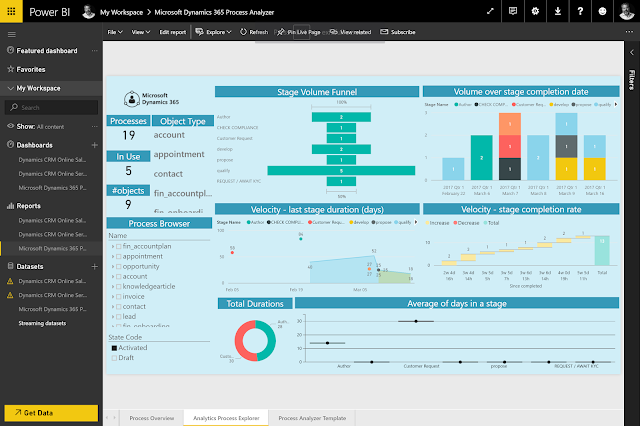Tick the fin_accountplan checkbox in Process Browser
Screen dimensions: 640x426
tap(119, 246)
